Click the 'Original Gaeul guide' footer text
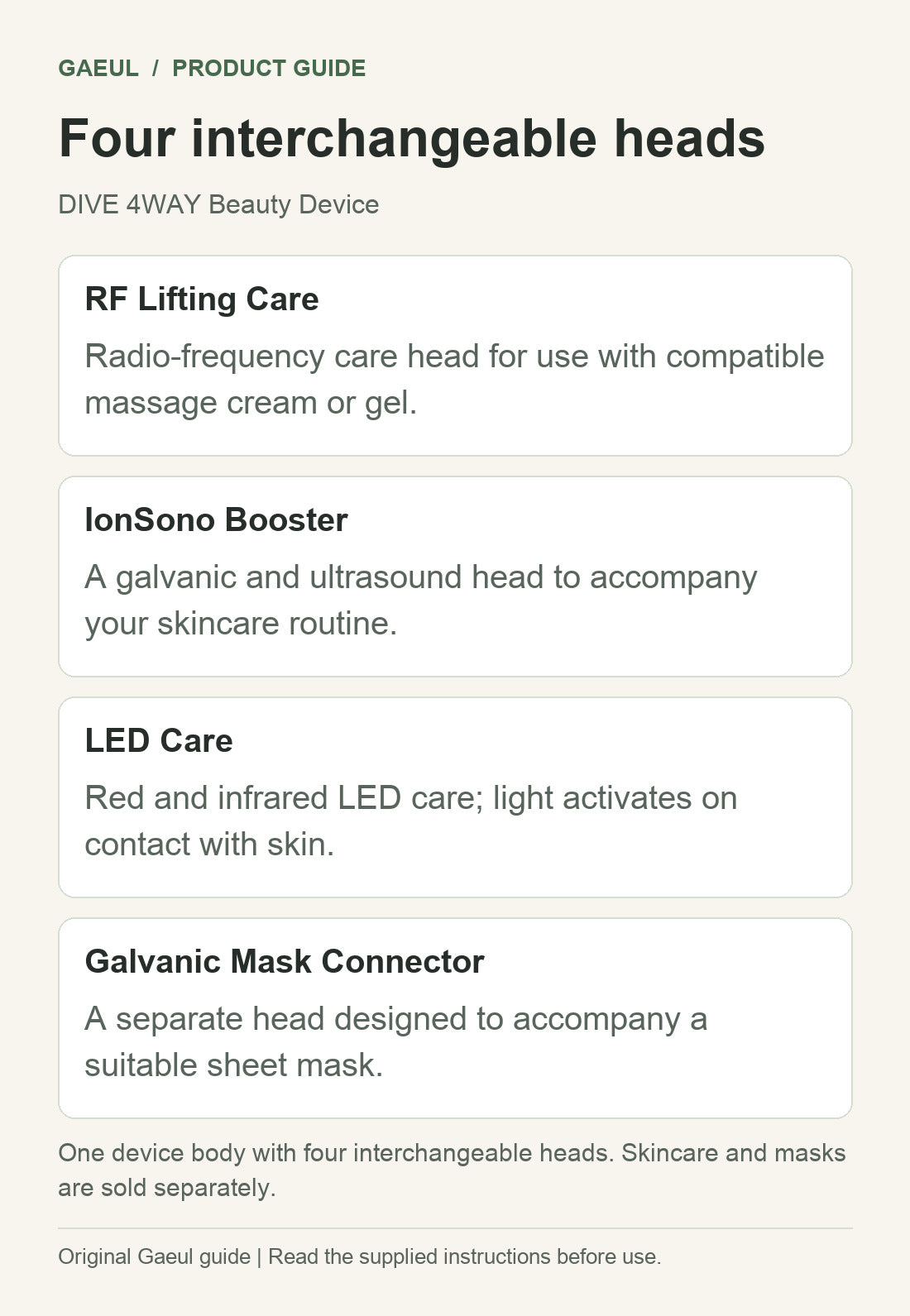The width and height of the screenshot is (910, 1316). pyautogui.click(x=154, y=1256)
